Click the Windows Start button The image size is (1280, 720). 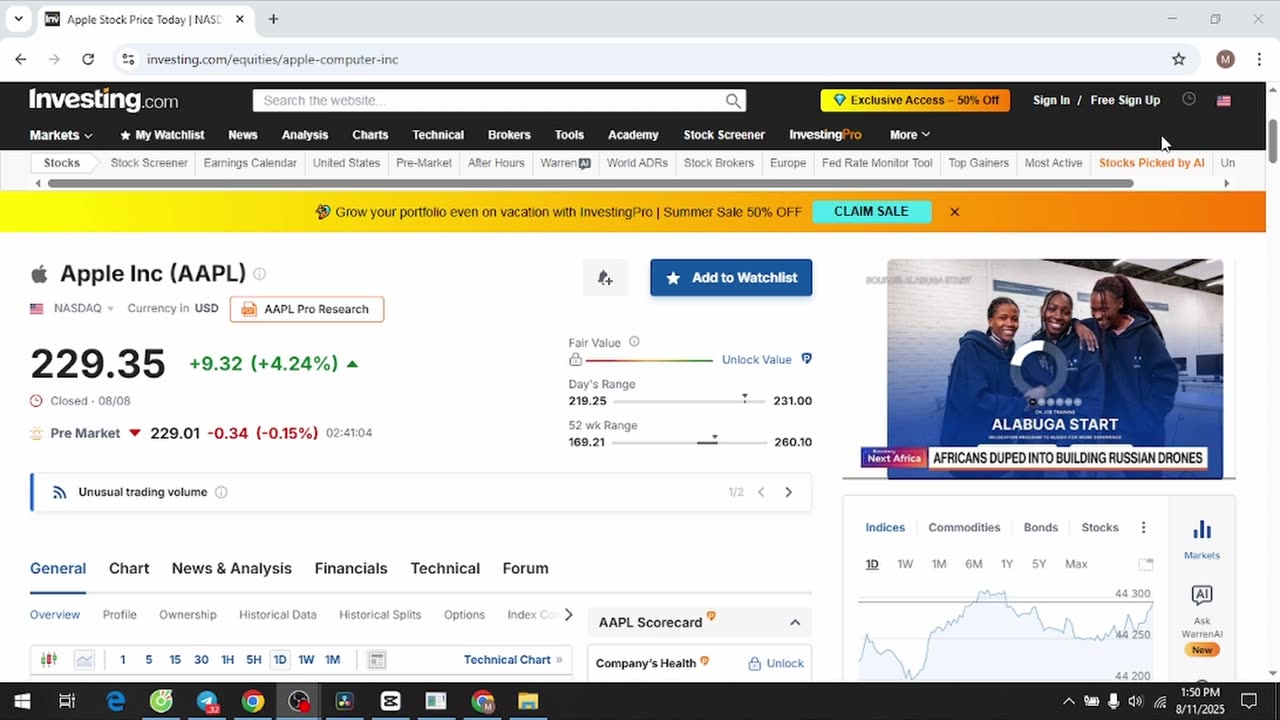coord(21,701)
